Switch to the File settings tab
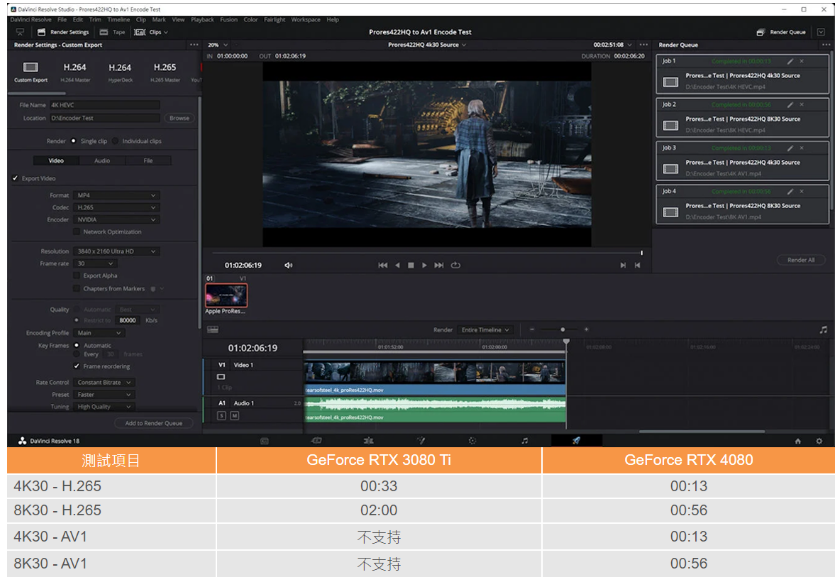 148,160
